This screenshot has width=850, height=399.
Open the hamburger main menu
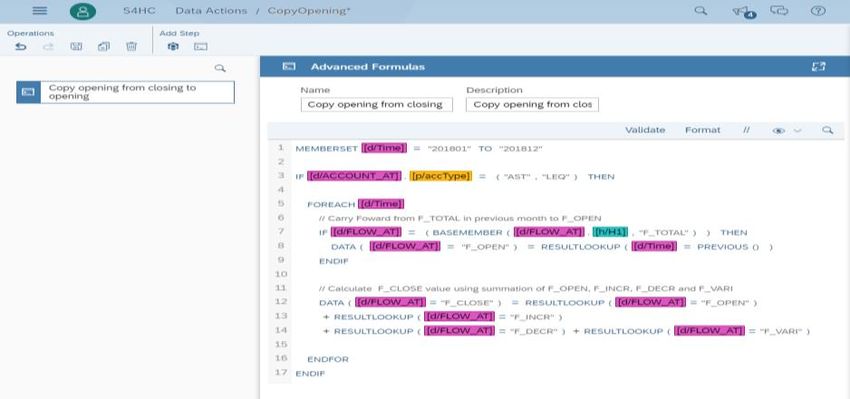pyautogui.click(x=40, y=11)
